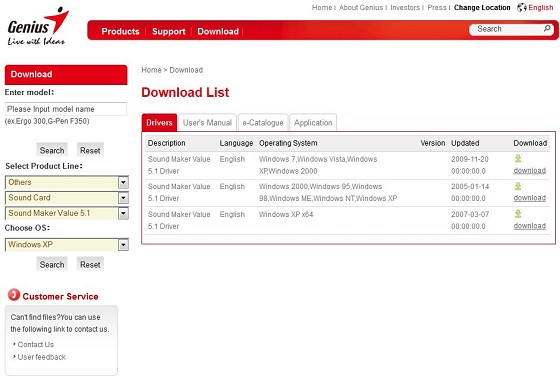The width and height of the screenshot is (560, 384).
Task: Open the About Genius link
Action: pos(361,8)
